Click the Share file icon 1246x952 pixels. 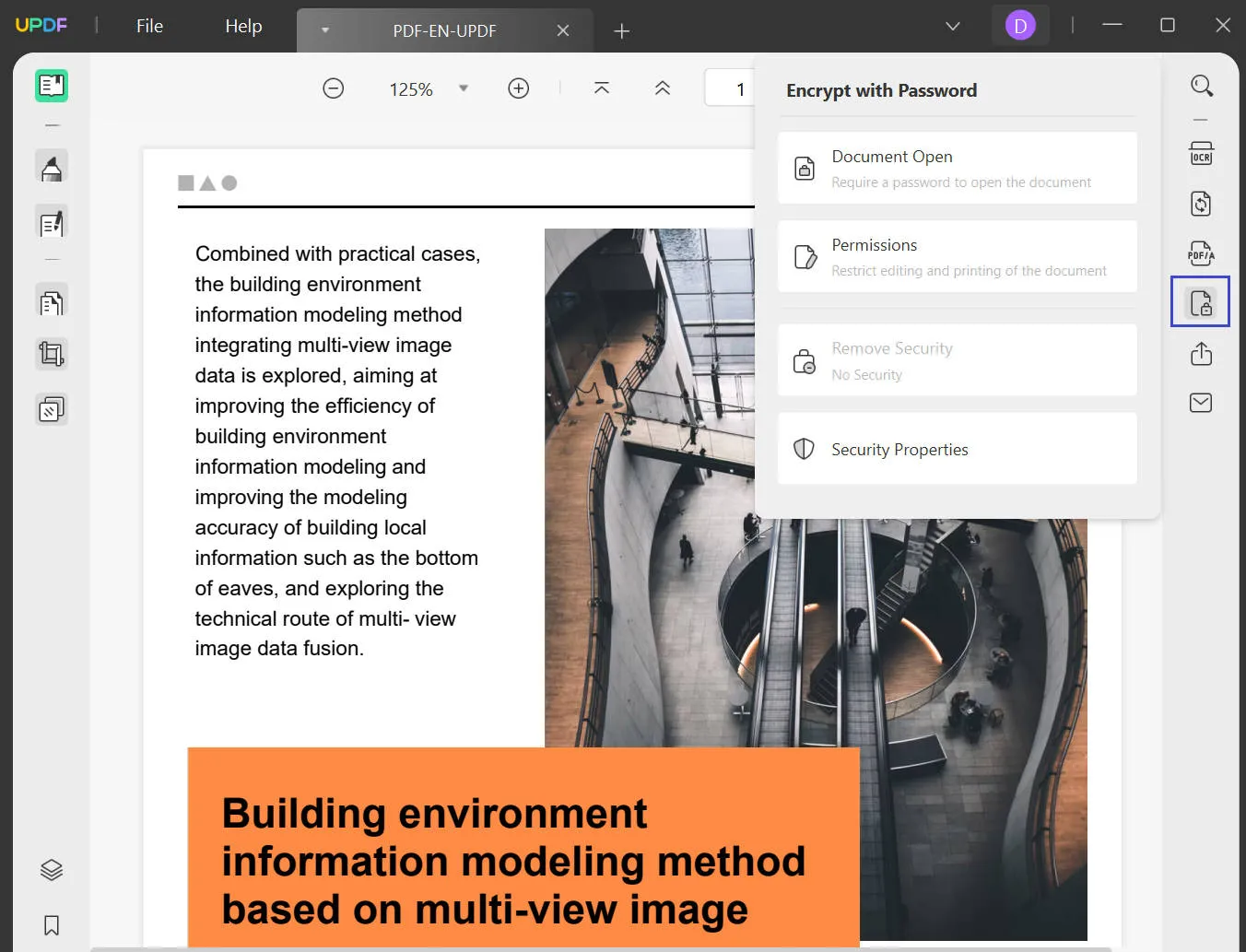(1201, 354)
